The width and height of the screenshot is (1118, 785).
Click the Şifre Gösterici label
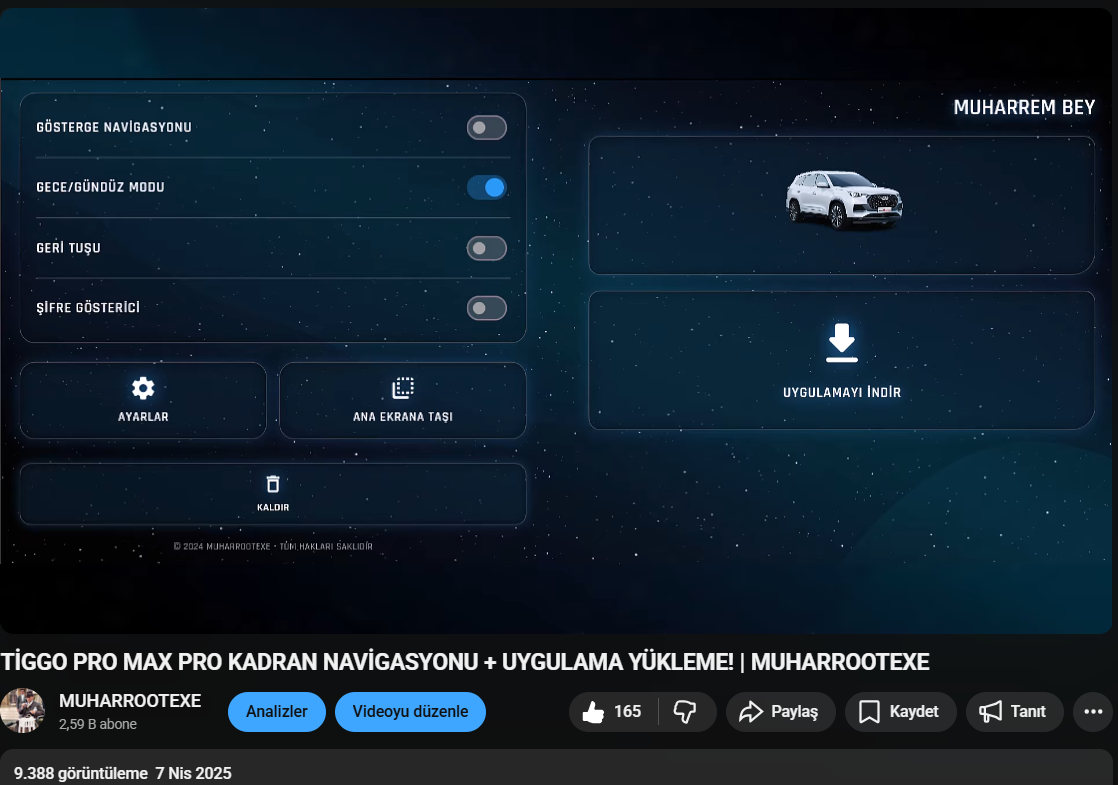click(x=88, y=308)
